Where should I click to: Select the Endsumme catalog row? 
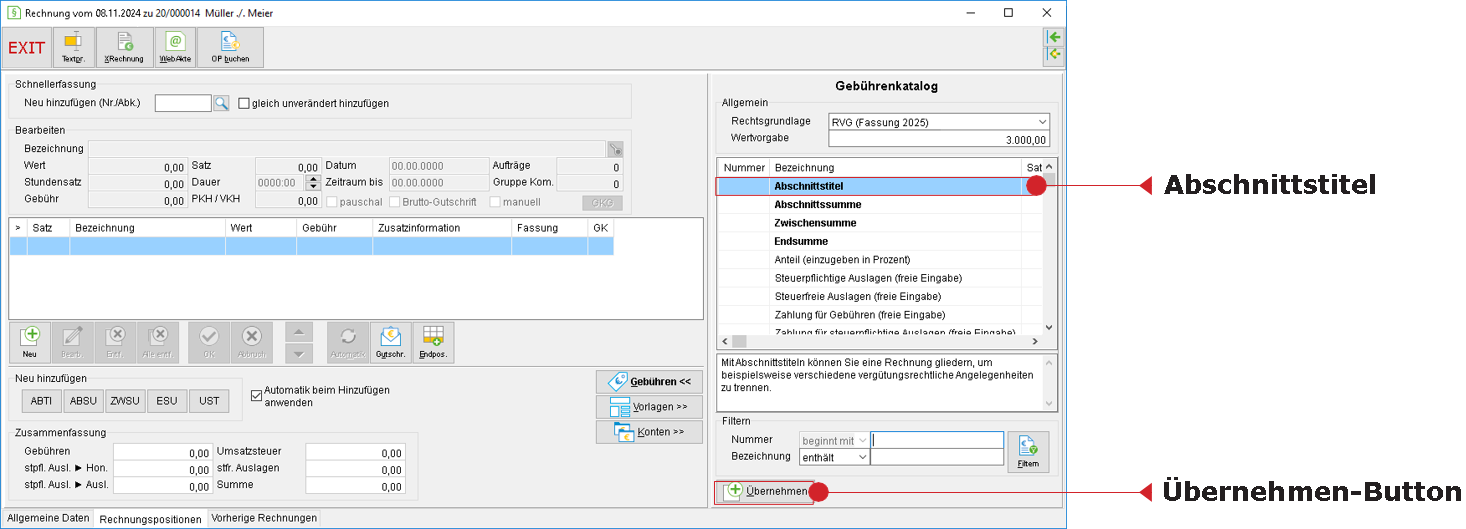click(880, 241)
